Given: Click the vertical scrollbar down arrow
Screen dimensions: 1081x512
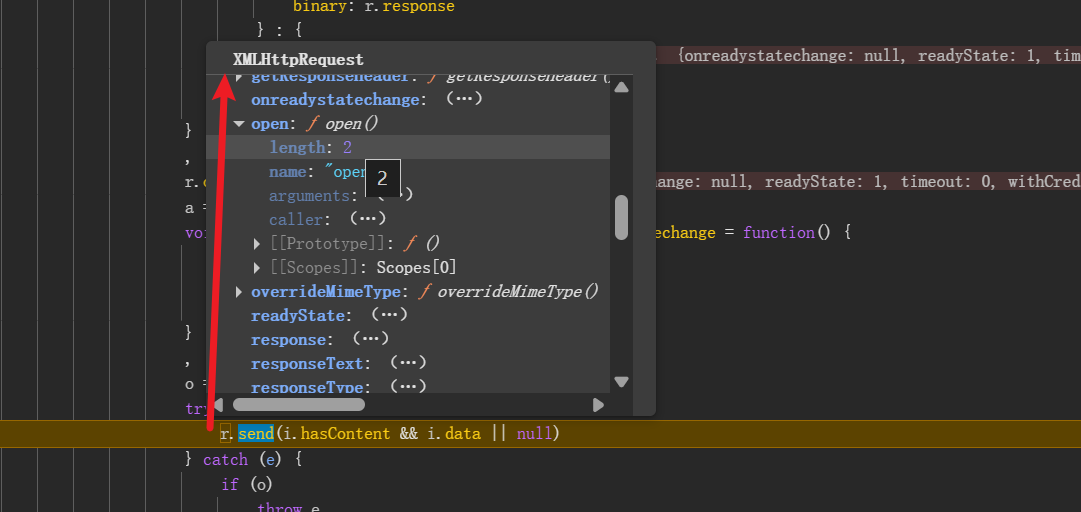Looking at the screenshot, I should pyautogui.click(x=621, y=381).
